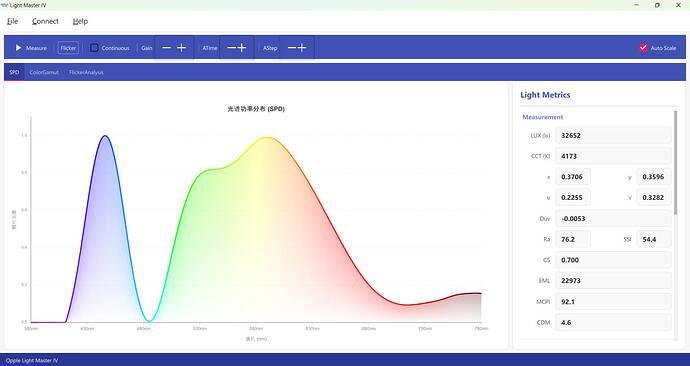Click the Measurement section label
This screenshot has height=366, width=690.
[542, 117]
